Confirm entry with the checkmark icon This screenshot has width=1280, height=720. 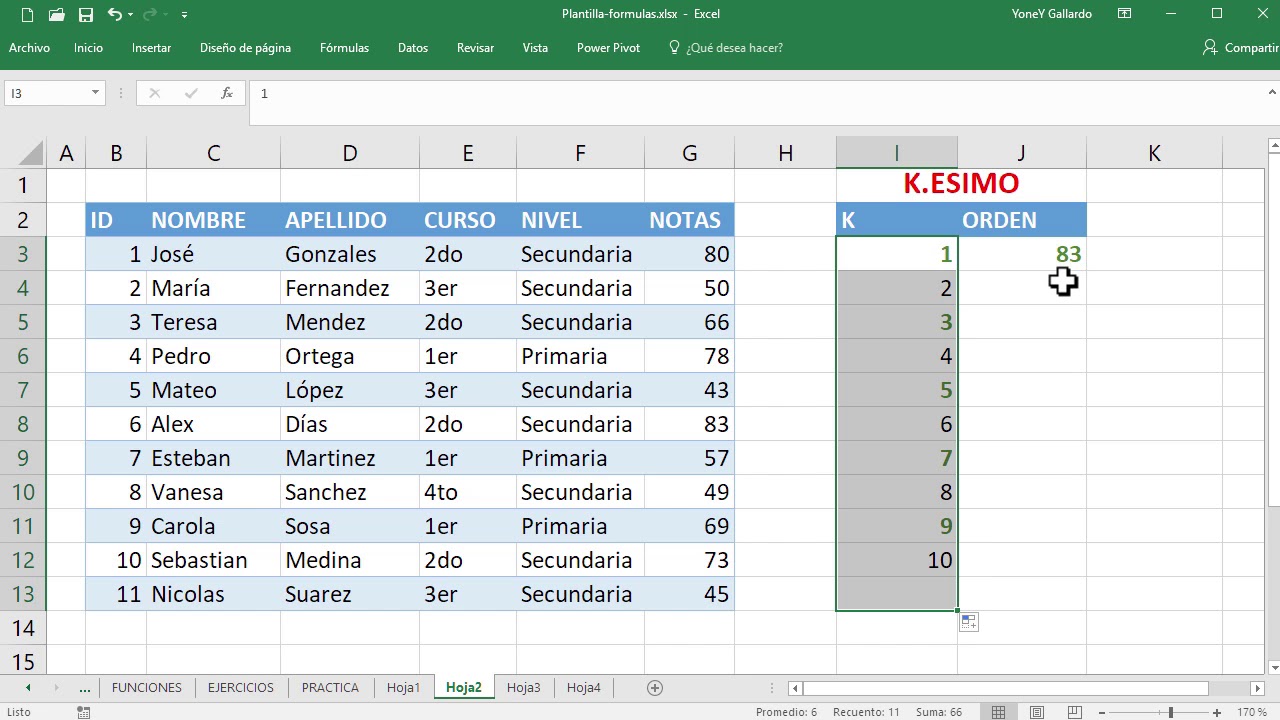190,93
